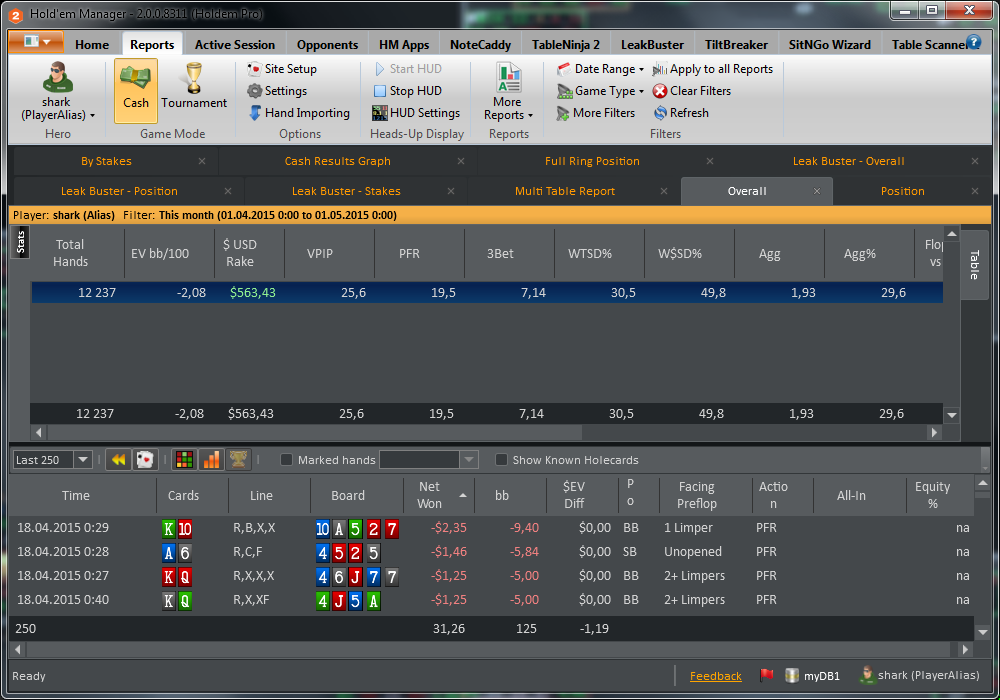Click the help question mark icon
This screenshot has width=1000, height=700.
974,43
